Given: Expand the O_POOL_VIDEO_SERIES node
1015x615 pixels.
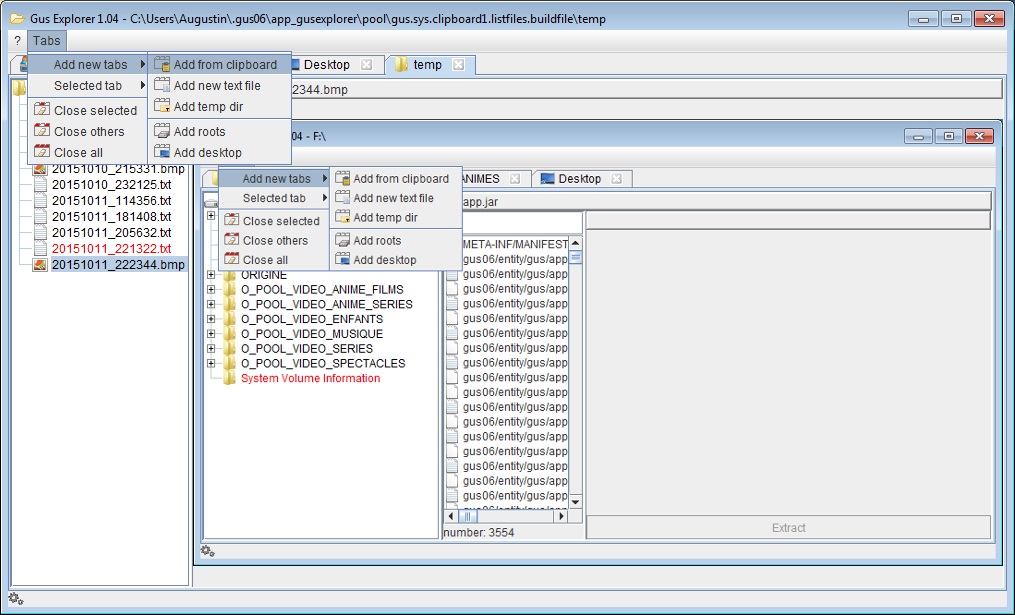Looking at the screenshot, I should click(211, 349).
